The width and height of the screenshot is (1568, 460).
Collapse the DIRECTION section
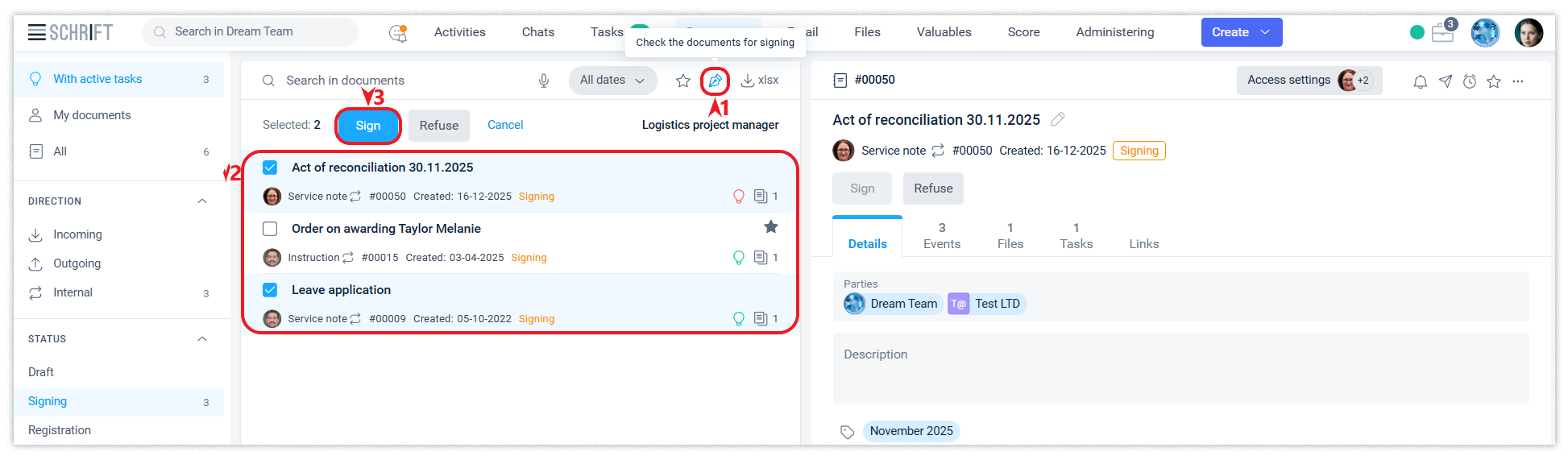pyautogui.click(x=202, y=201)
